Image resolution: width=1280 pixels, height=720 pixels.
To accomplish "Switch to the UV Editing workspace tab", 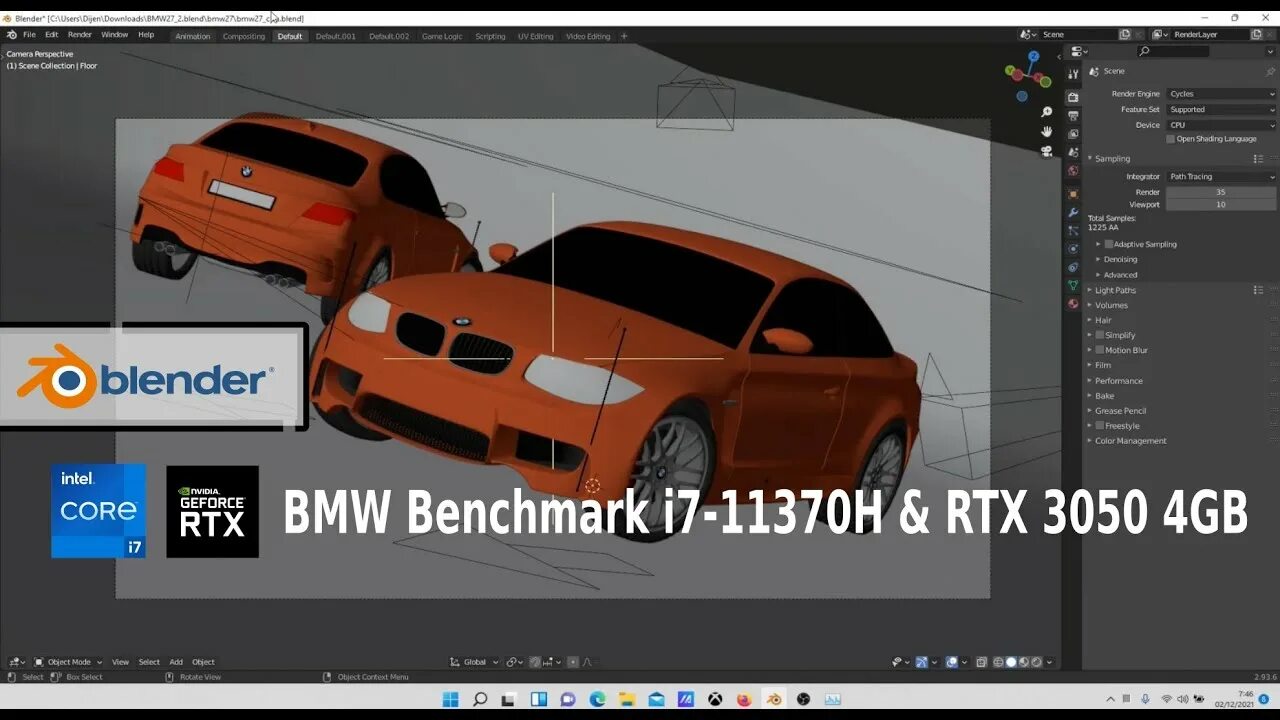I will 535,36.
